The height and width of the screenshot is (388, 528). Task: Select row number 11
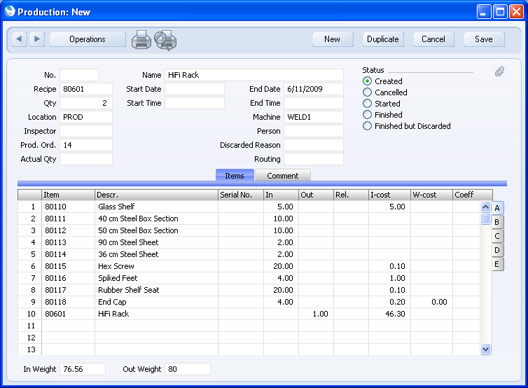(x=30, y=326)
